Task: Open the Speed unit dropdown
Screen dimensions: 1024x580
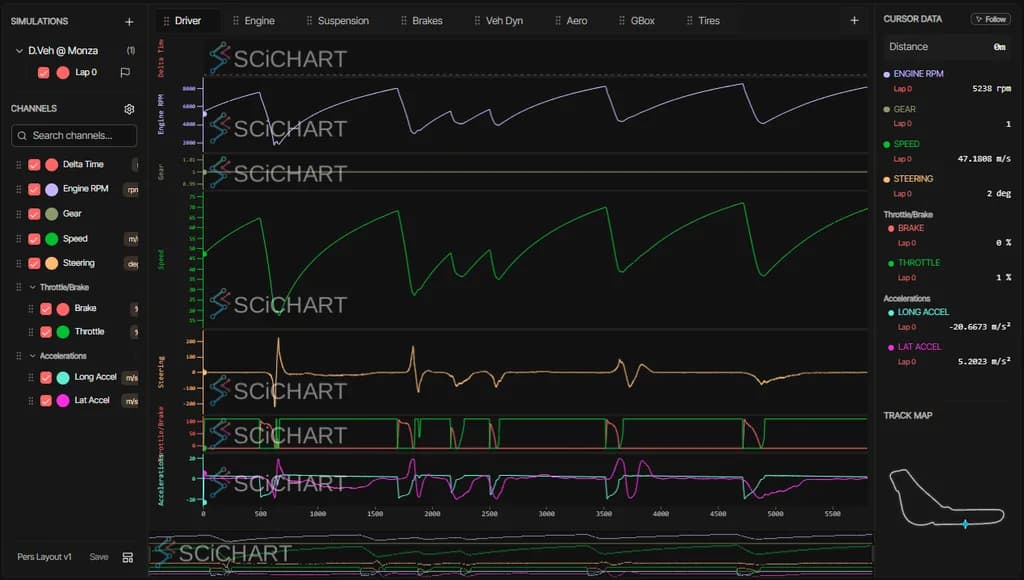Action: [x=132, y=239]
